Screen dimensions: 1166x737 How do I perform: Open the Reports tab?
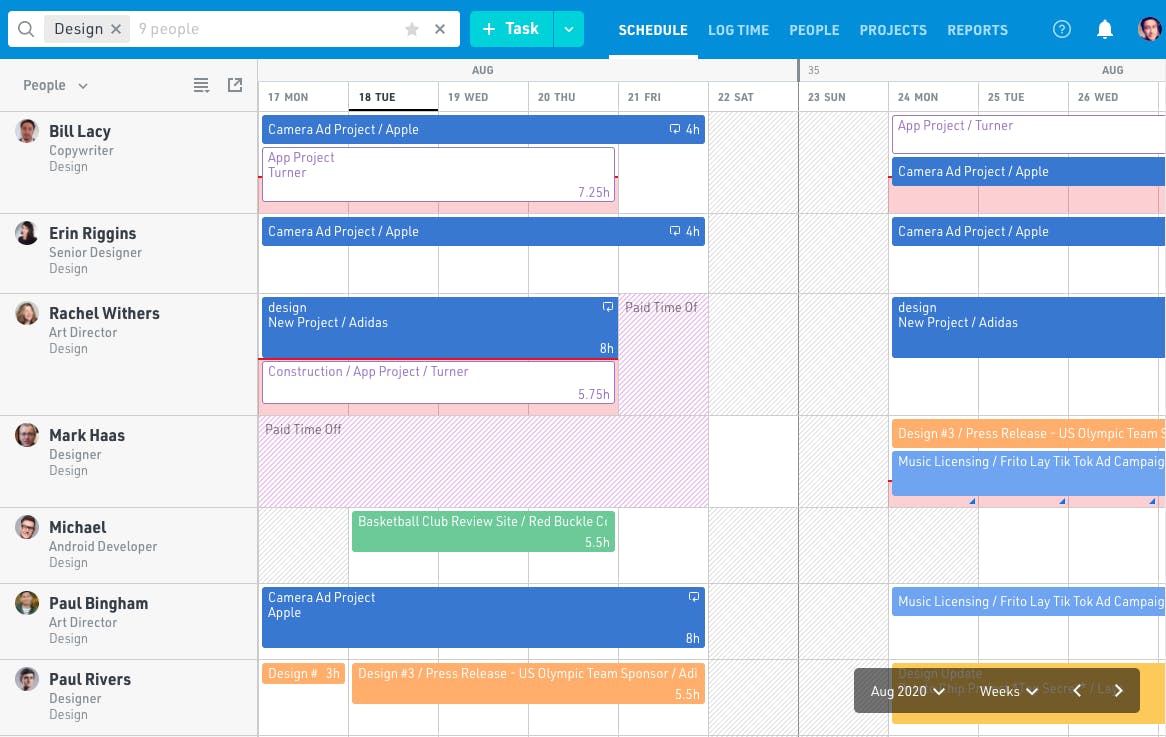[978, 30]
